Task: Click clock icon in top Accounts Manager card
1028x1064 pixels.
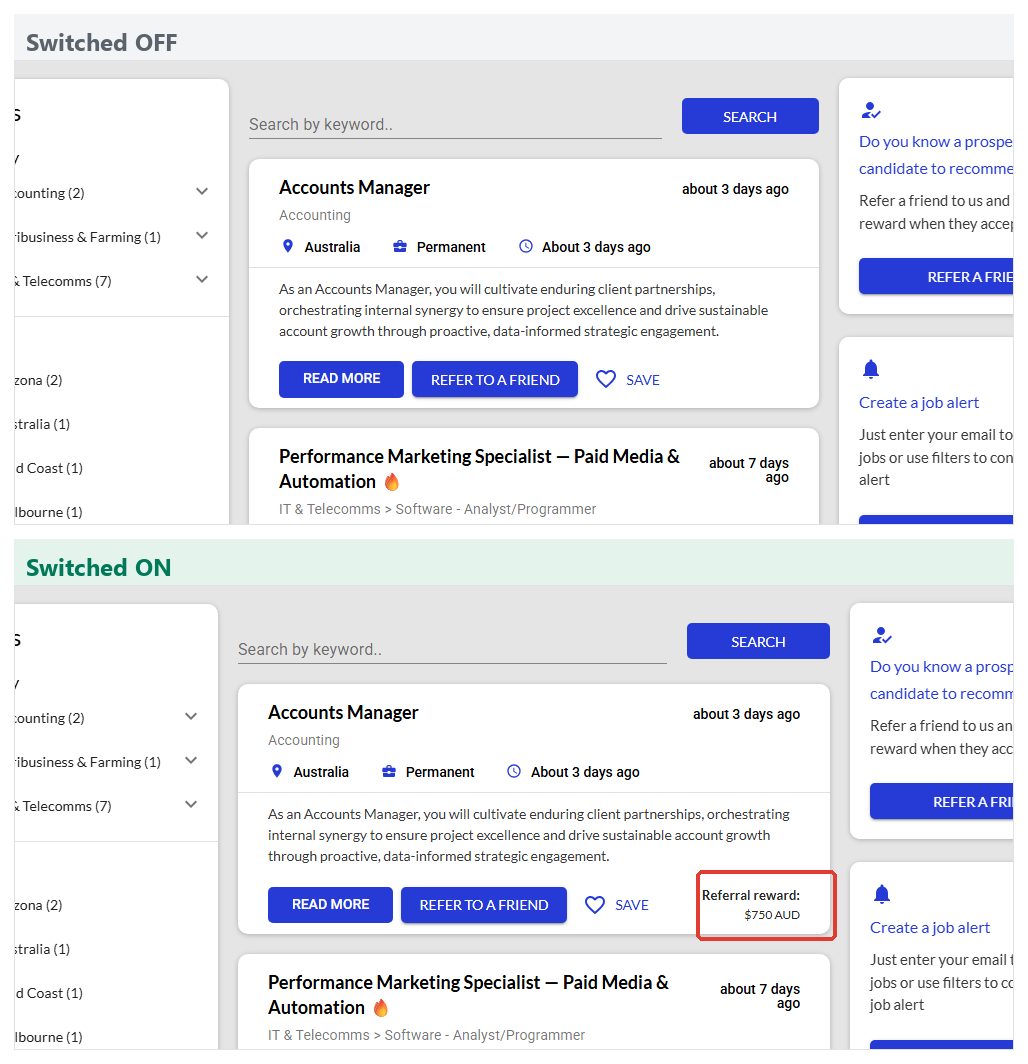Action: 526,246
